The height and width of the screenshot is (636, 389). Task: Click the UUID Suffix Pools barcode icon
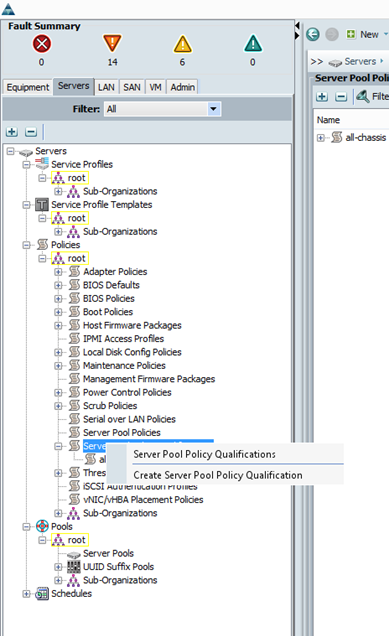pos(74,567)
